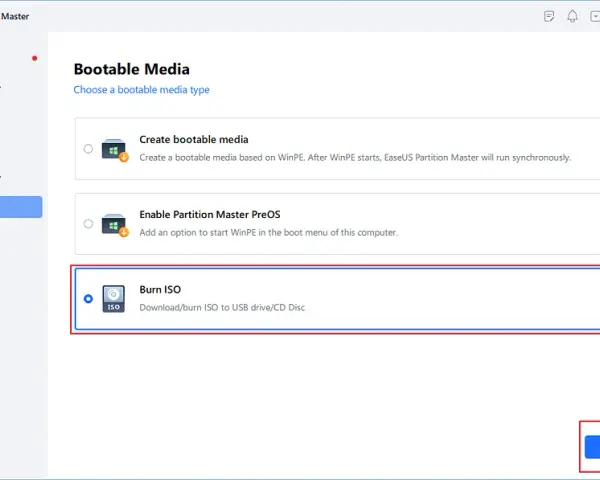Click the Enable Partition Master PreOS title
This screenshot has width=600, height=480.
coord(210,214)
